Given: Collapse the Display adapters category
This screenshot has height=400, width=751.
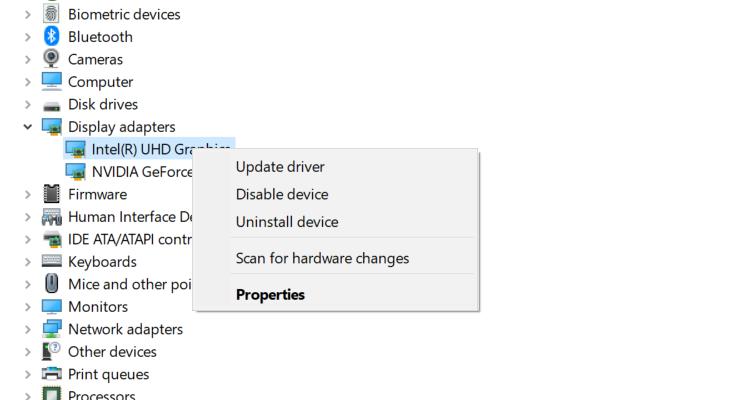Looking at the screenshot, I should click(x=28, y=127).
